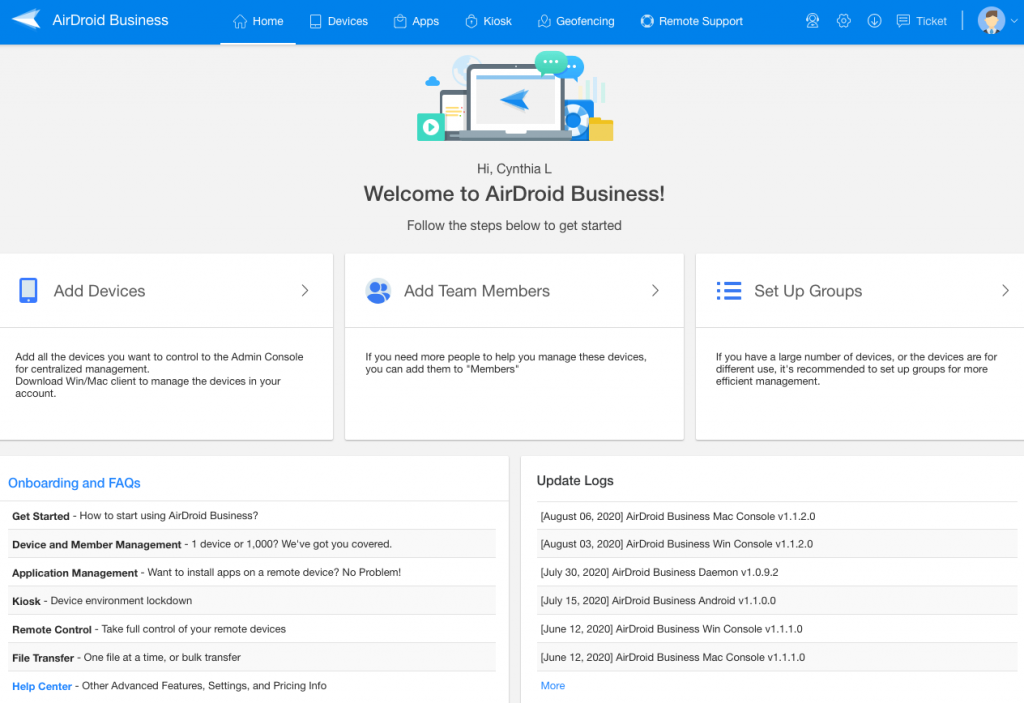Click the 'Welcome to AirDroid Business!' heading
The image size is (1024, 703).
514,193
